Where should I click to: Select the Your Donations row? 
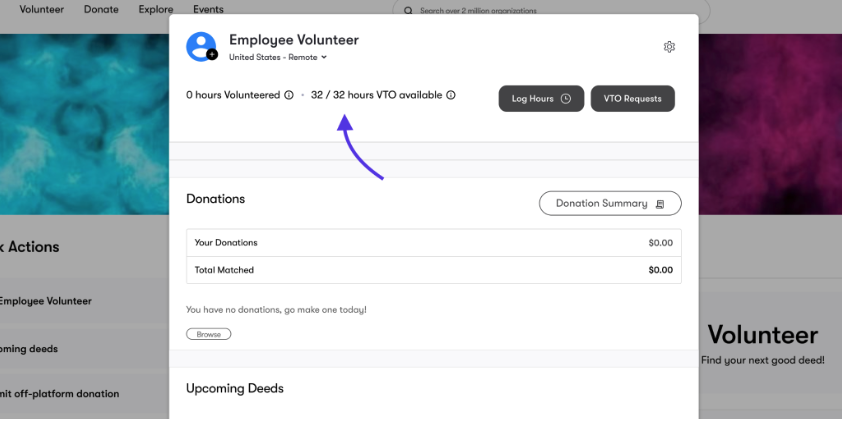coord(434,242)
